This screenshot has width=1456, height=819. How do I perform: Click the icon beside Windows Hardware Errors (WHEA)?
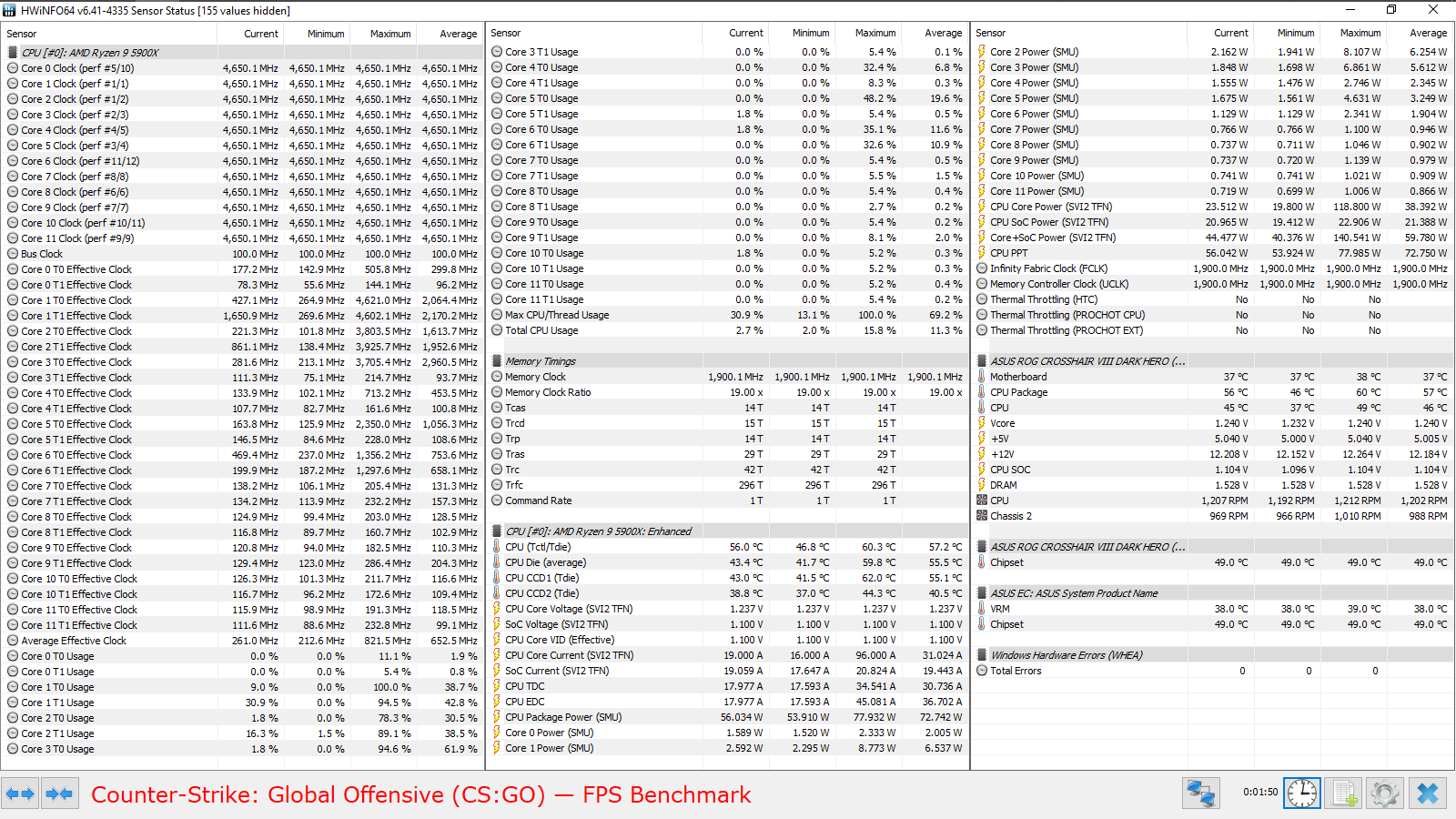point(982,655)
